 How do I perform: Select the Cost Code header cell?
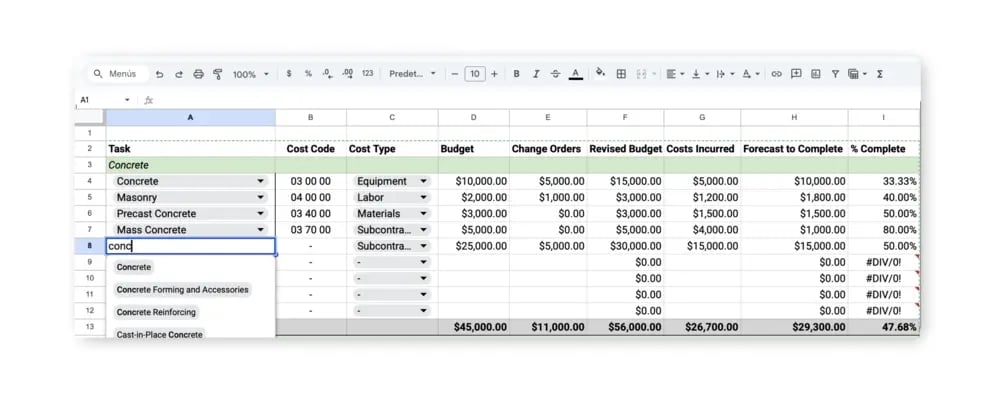click(x=311, y=149)
